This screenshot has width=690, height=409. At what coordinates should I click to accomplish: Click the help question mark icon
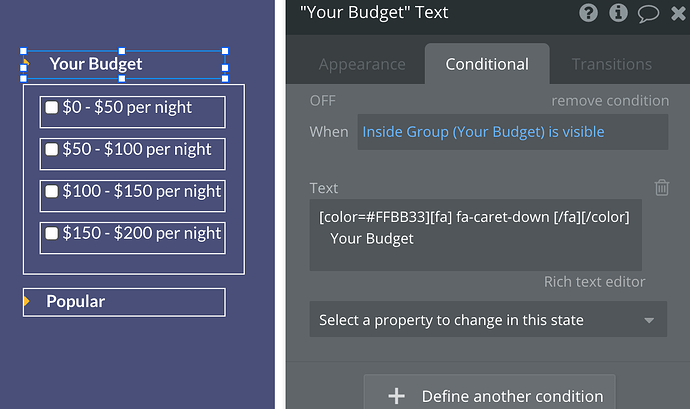pos(589,13)
